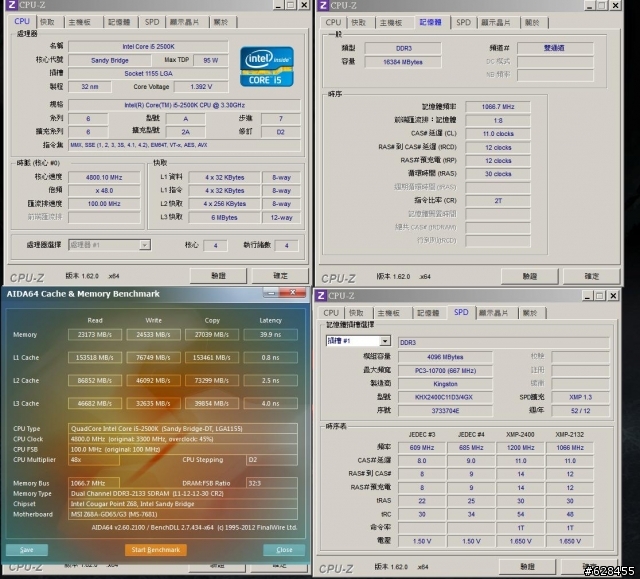Open 快取 tab in the CPU-Z Memory window
This screenshot has height=579, width=640.
(x=359, y=22)
